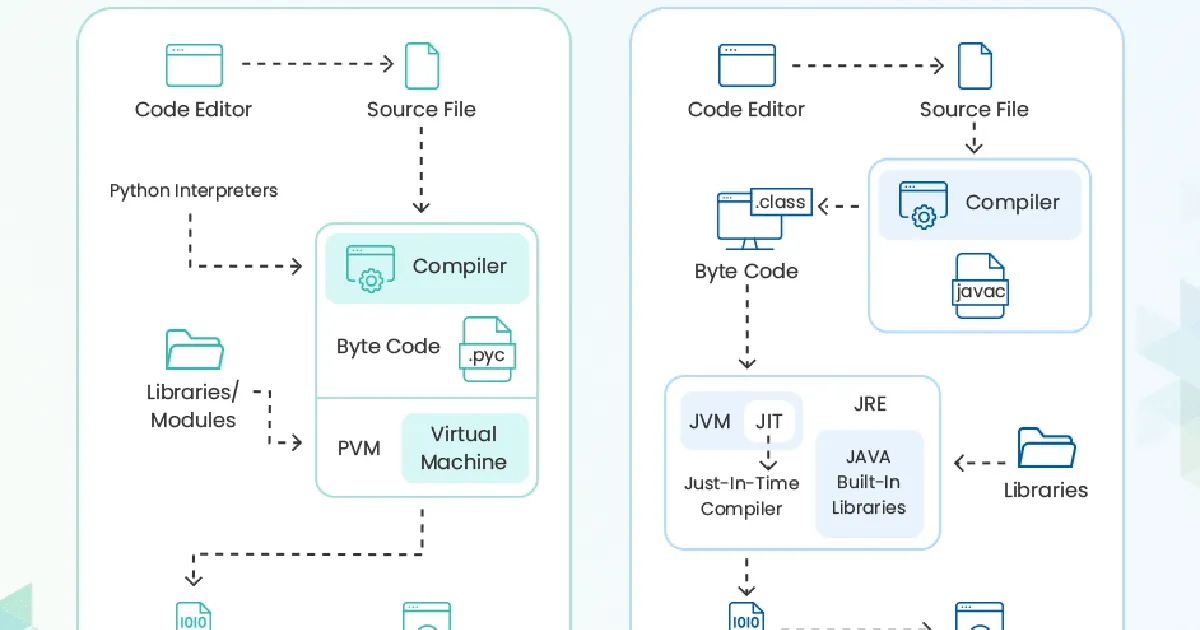Click the teal Source File document icon
The height and width of the screenshot is (630, 1200).
pyautogui.click(x=422, y=66)
